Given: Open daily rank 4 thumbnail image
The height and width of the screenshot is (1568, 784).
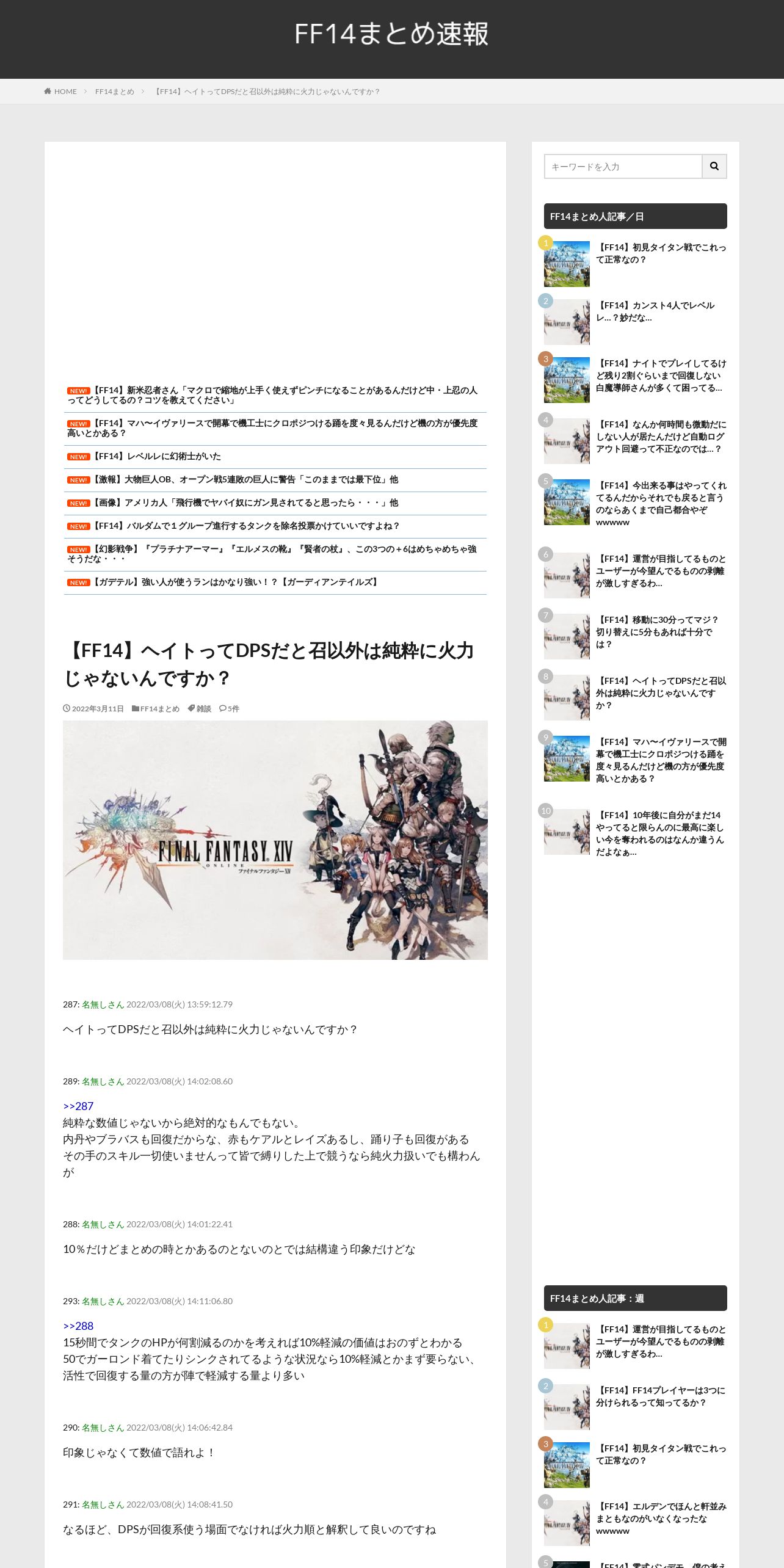Looking at the screenshot, I should [x=567, y=441].
